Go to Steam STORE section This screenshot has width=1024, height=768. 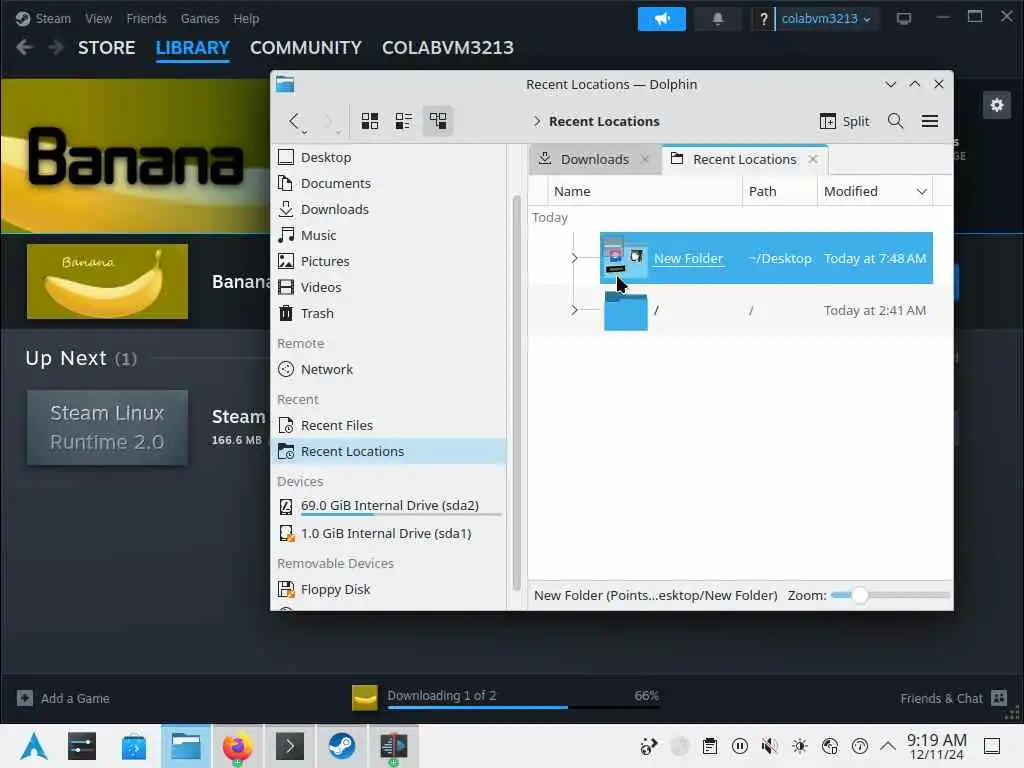coord(106,48)
